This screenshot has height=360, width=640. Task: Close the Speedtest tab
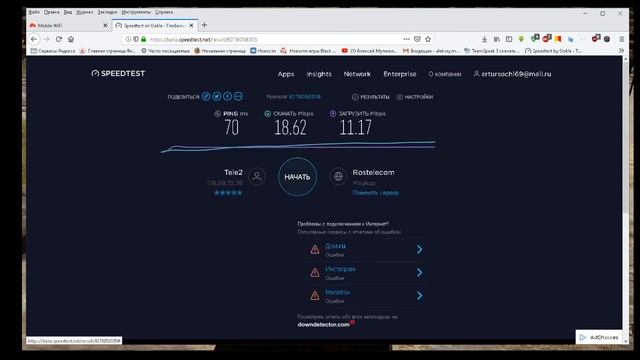point(191,25)
